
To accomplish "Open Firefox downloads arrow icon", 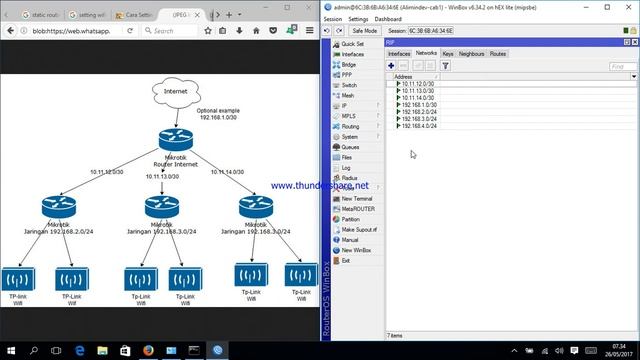I will click(x=239, y=31).
